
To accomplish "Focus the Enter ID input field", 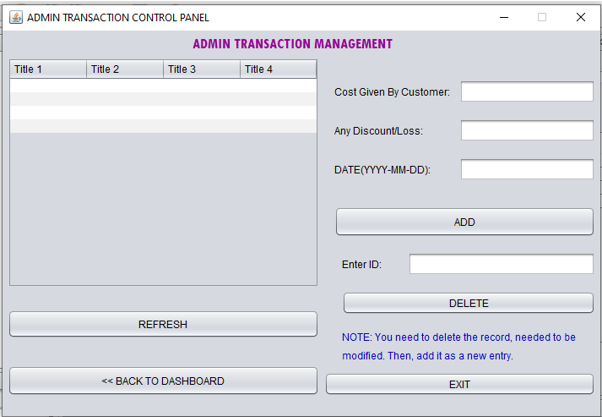I will point(501,264).
